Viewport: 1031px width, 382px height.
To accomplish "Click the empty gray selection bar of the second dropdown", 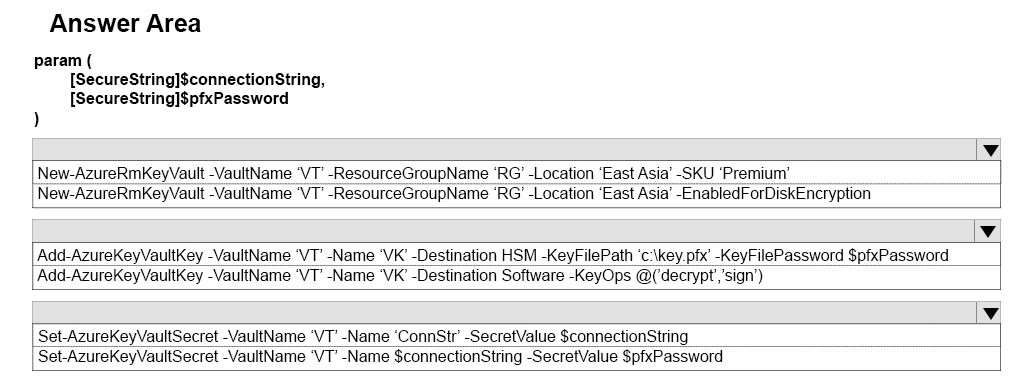I will tap(504, 231).
